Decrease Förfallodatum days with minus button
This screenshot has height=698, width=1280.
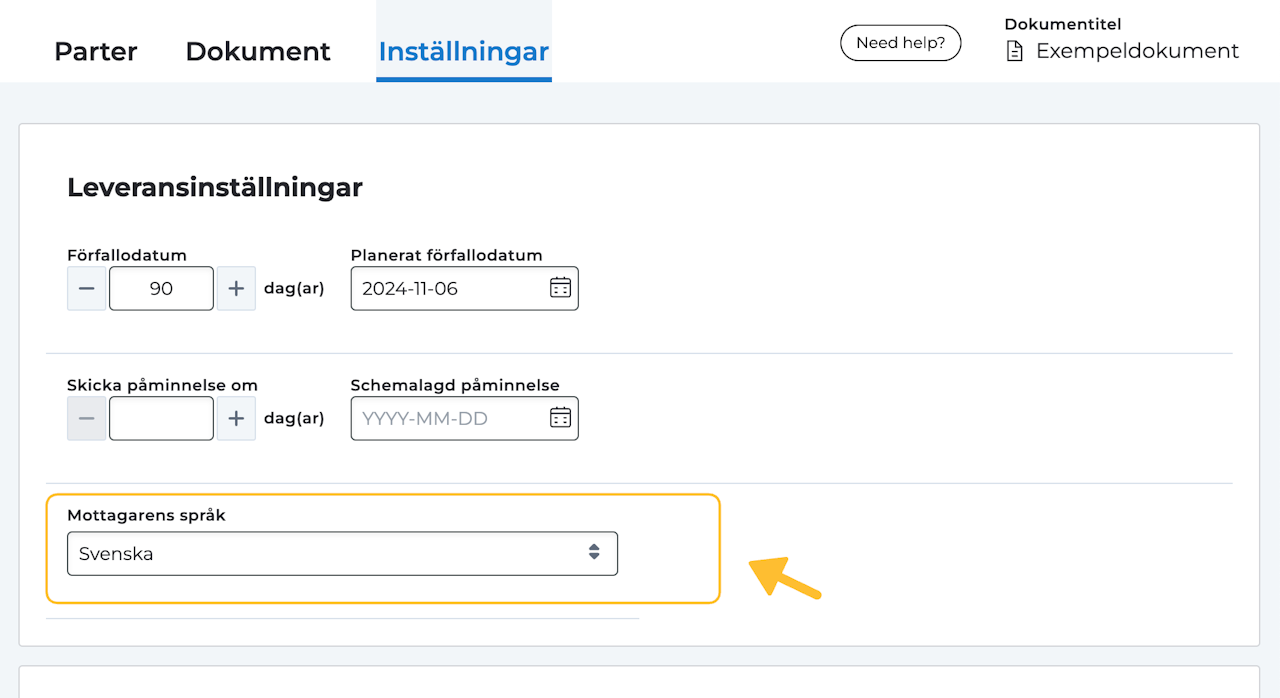(x=87, y=289)
